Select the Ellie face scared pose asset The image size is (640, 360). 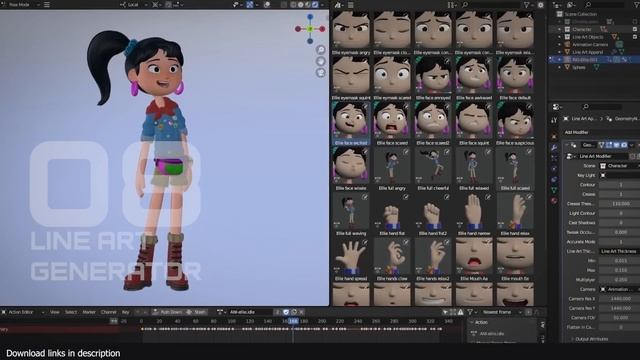click(x=392, y=123)
